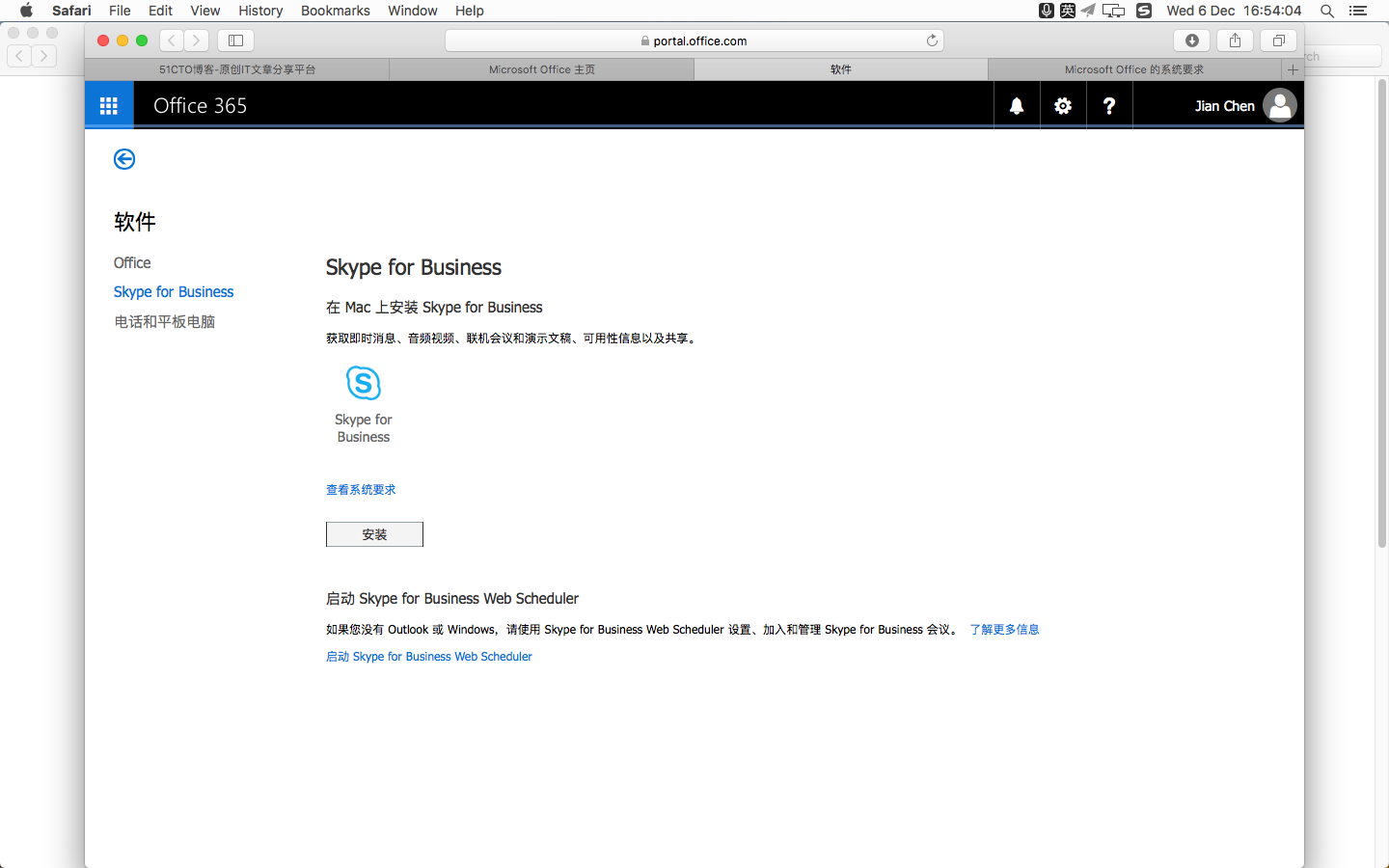The height and width of the screenshot is (868, 1389).
Task: Click the Office 365 title in header
Action: (201, 106)
